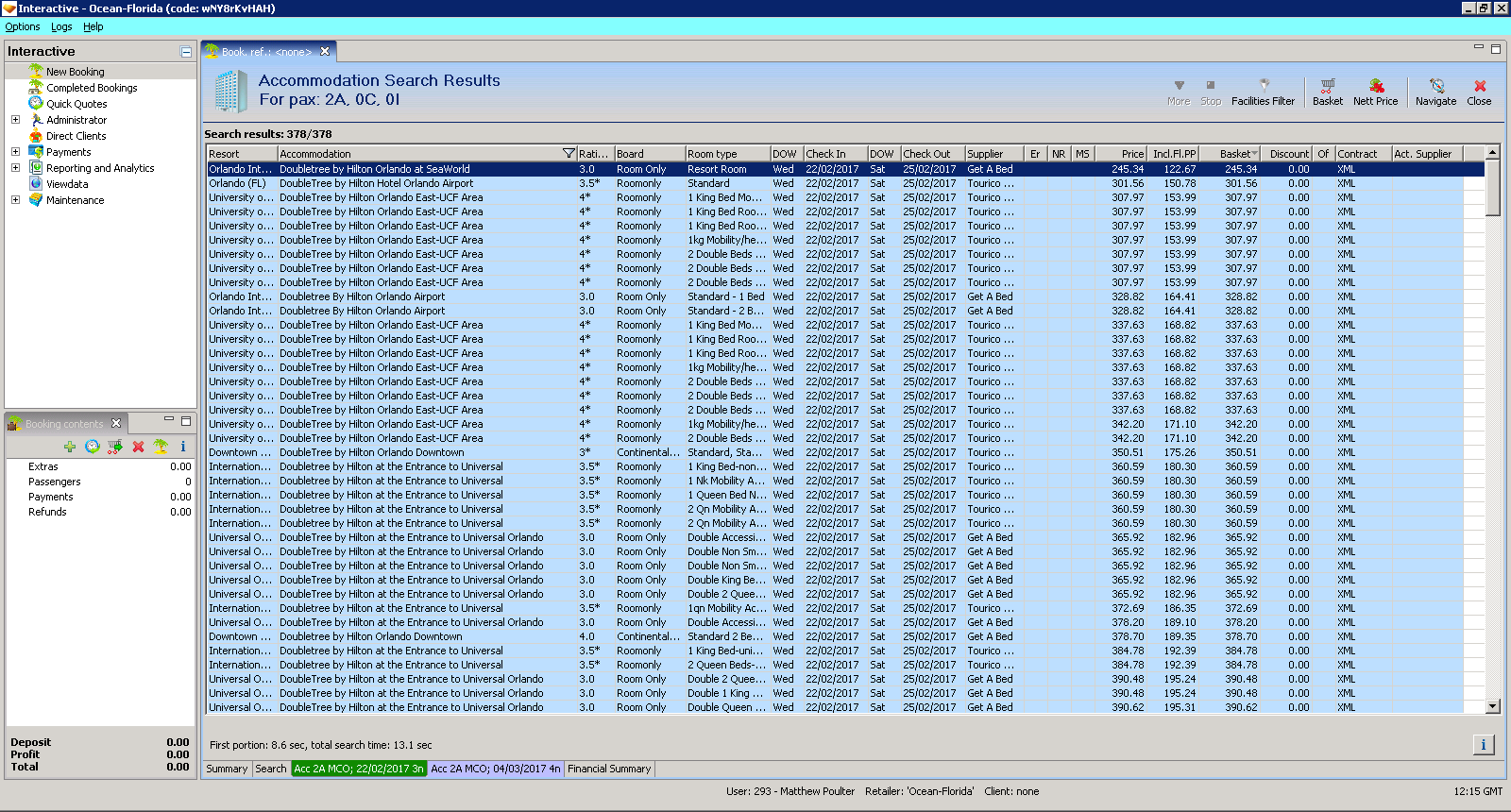Click the cart with green arrow icon
This screenshot has width=1511, height=812.
pyautogui.click(x=114, y=447)
